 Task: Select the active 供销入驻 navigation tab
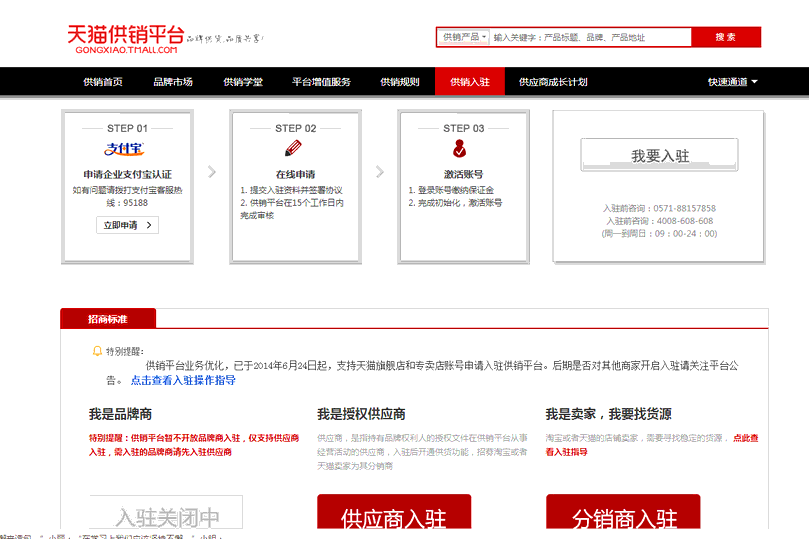point(470,81)
